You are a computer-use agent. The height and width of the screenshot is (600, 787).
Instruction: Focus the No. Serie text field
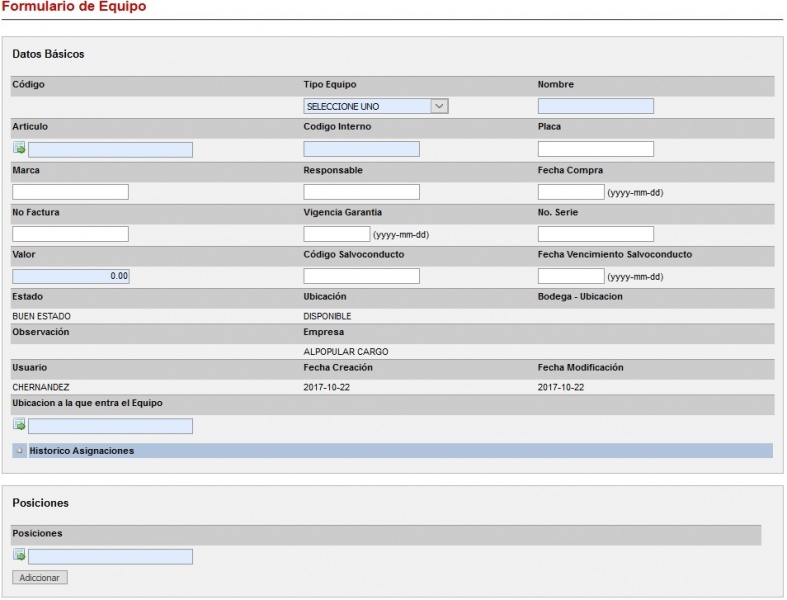(595, 234)
